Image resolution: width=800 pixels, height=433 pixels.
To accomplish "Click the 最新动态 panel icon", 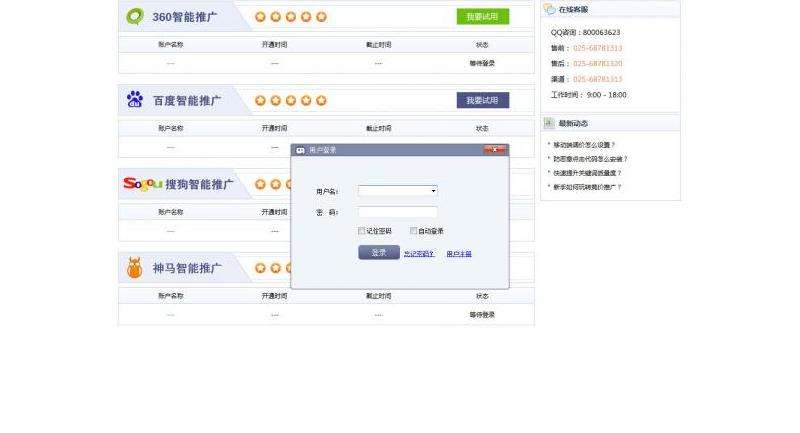I will 549,123.
